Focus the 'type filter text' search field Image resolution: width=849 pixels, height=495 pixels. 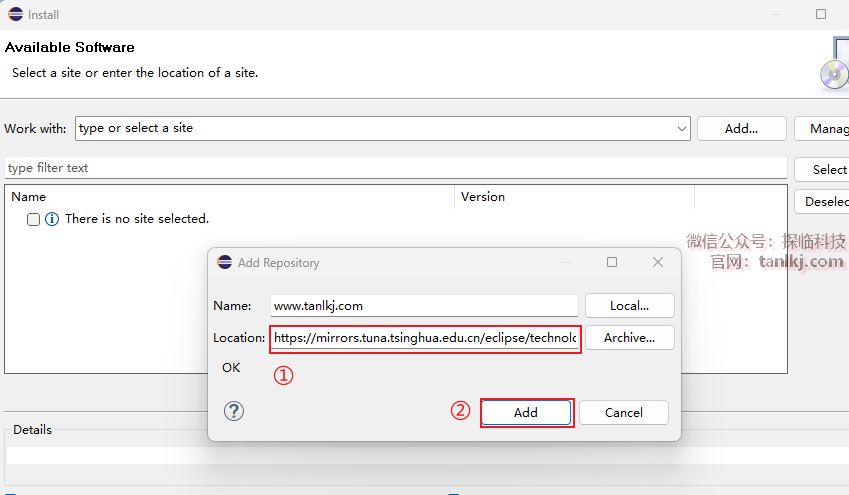(395, 168)
